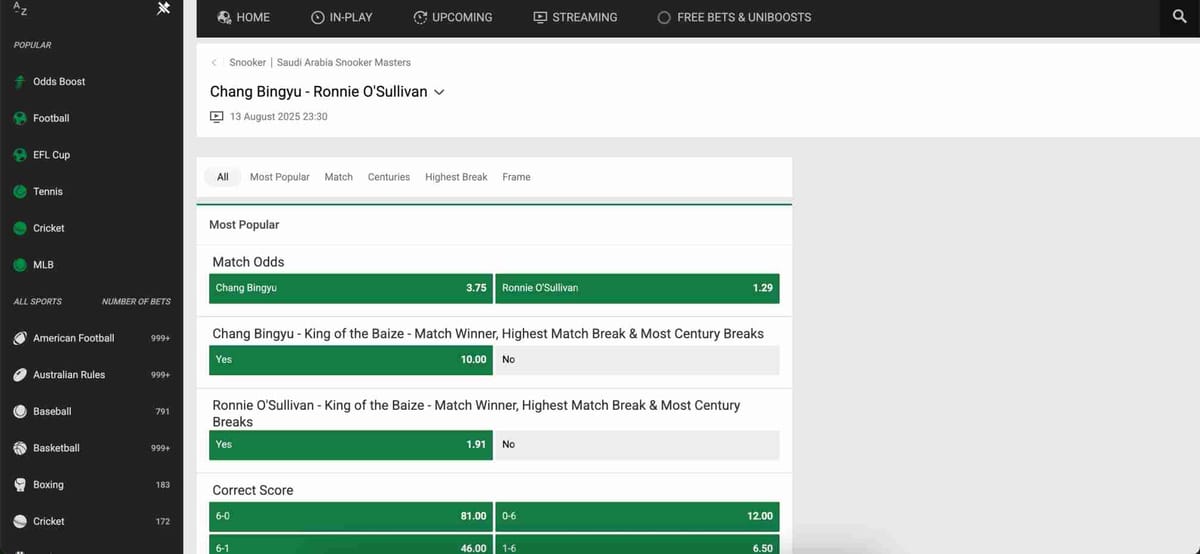Bet on Ronnie O'Sullivan at 1.29
Image resolution: width=1200 pixels, height=554 pixels.
(638, 288)
